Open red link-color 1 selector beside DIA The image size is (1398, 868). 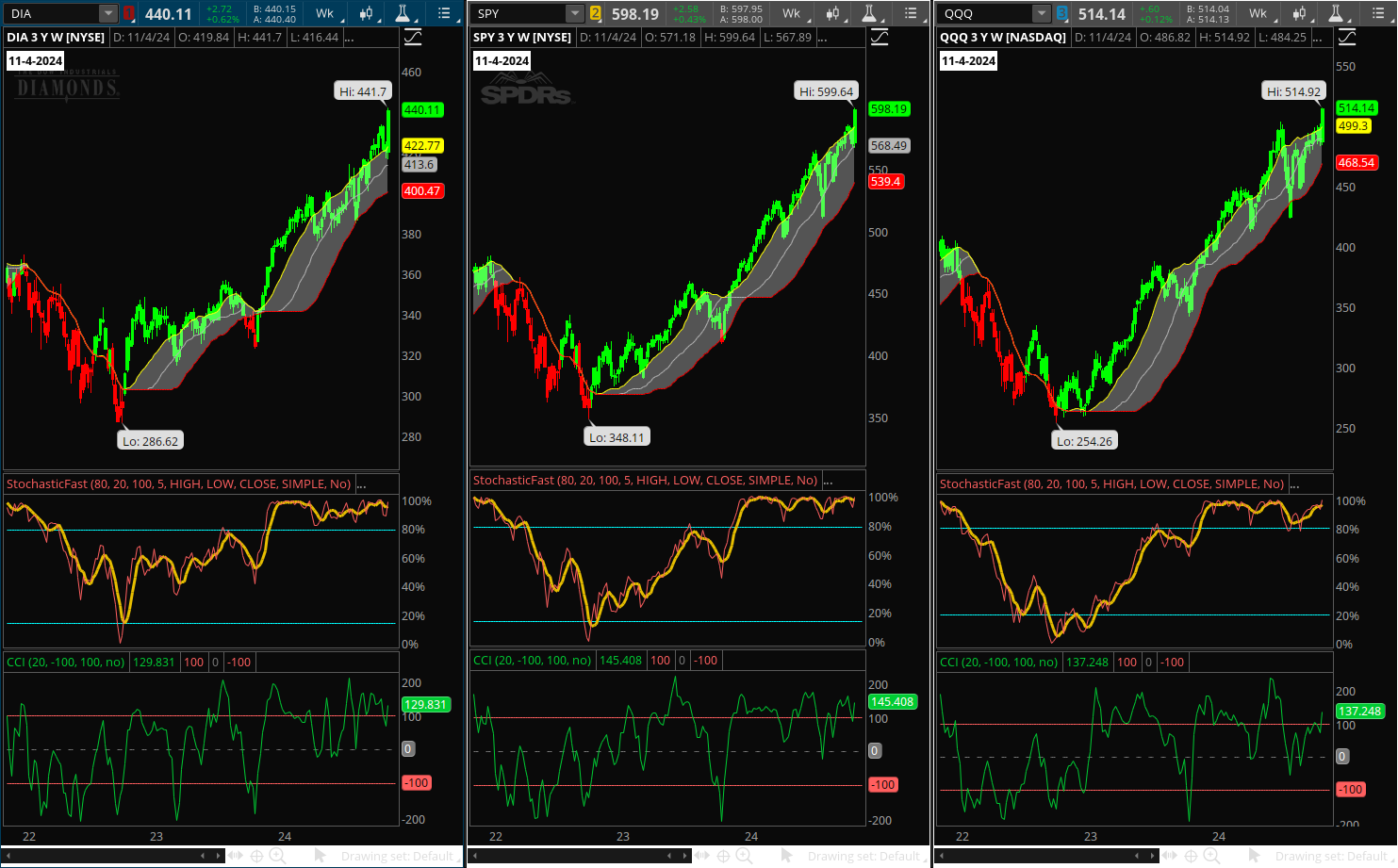coord(129,13)
